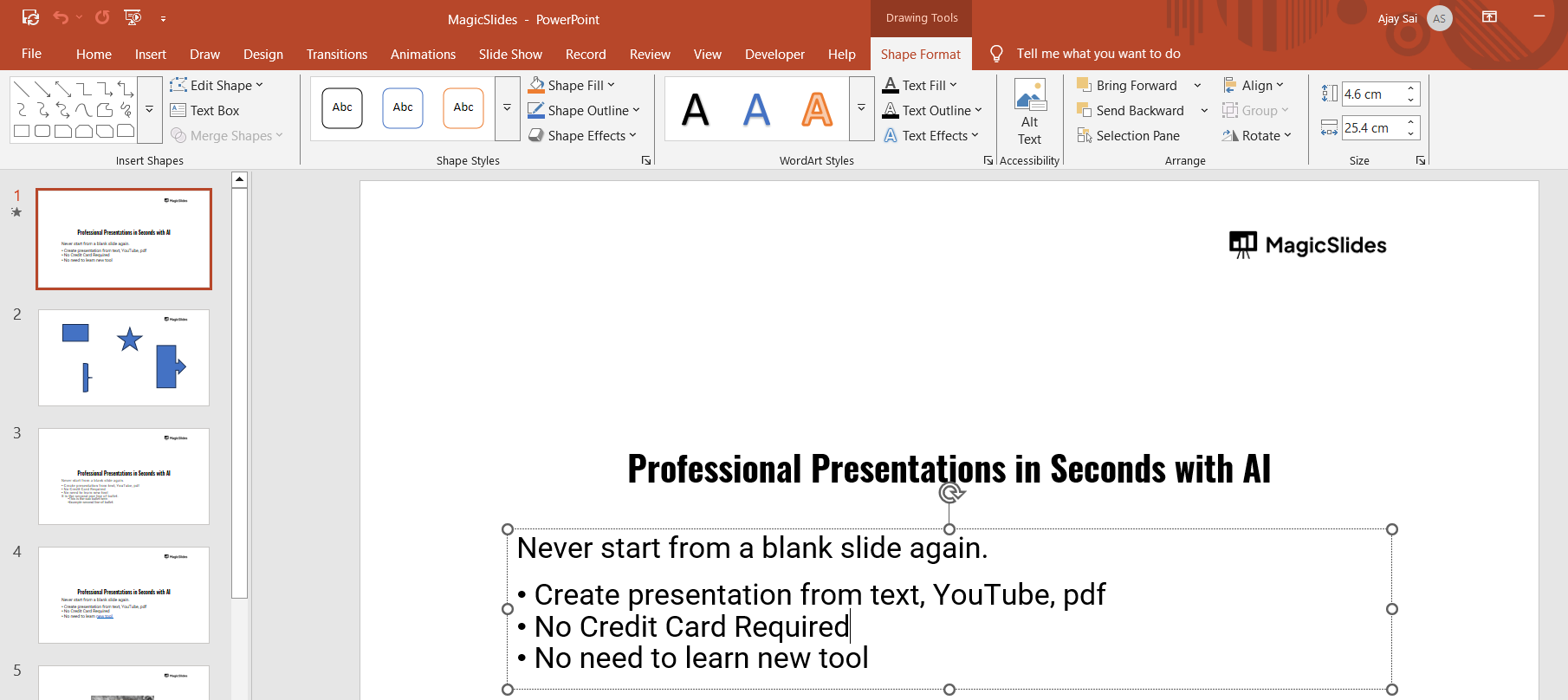Select the Freeform shape tool
The image size is (1568, 700).
pos(105,110)
